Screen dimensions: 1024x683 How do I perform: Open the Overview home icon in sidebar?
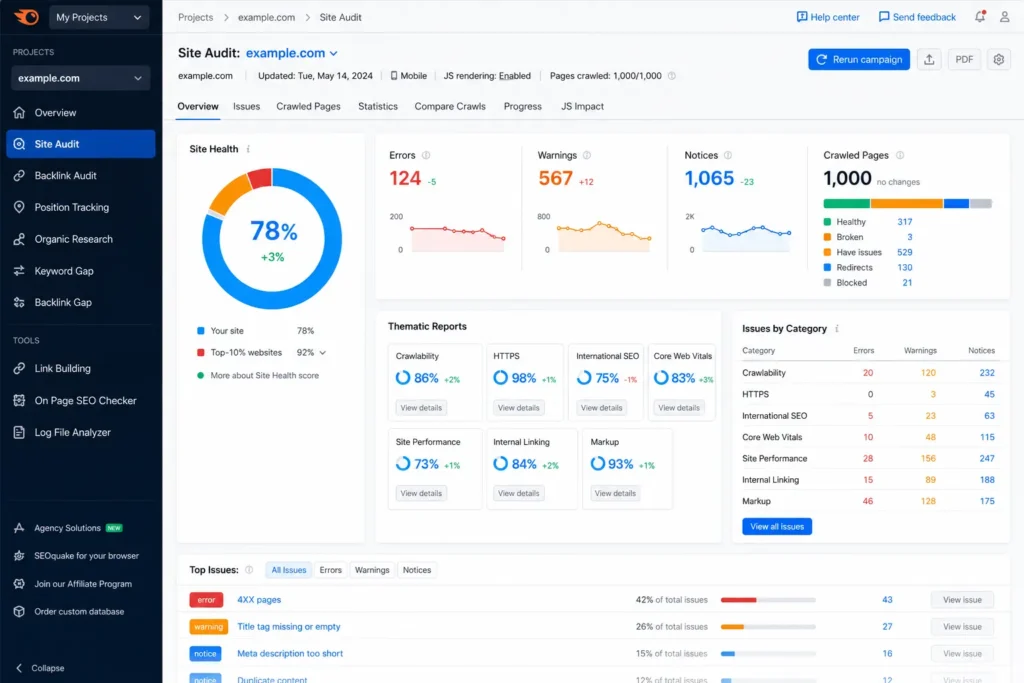[x=19, y=112]
